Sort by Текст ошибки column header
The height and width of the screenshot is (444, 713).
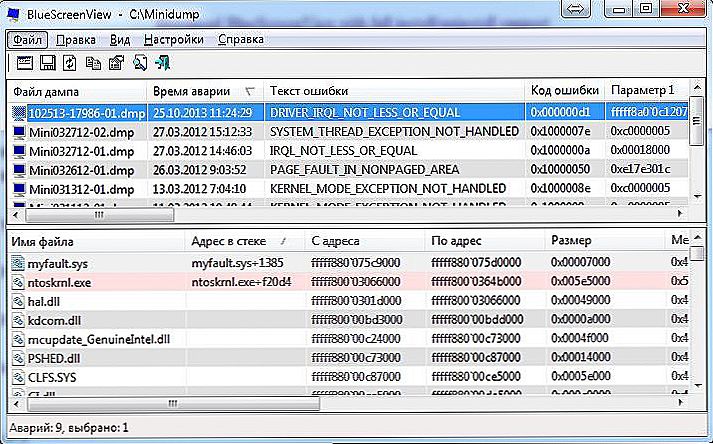pyautogui.click(x=394, y=91)
